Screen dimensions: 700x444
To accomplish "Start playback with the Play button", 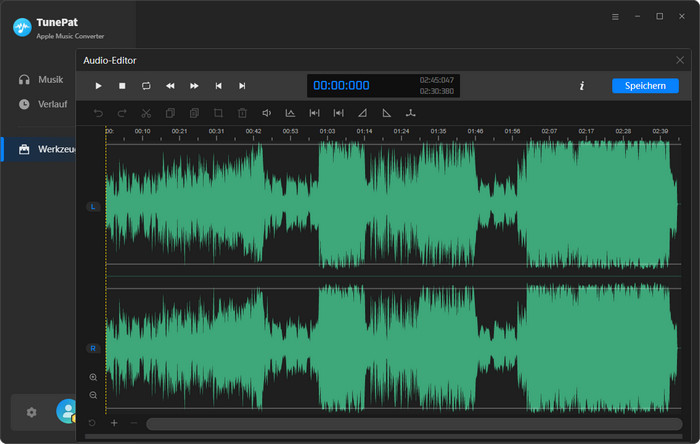I will tap(98, 86).
